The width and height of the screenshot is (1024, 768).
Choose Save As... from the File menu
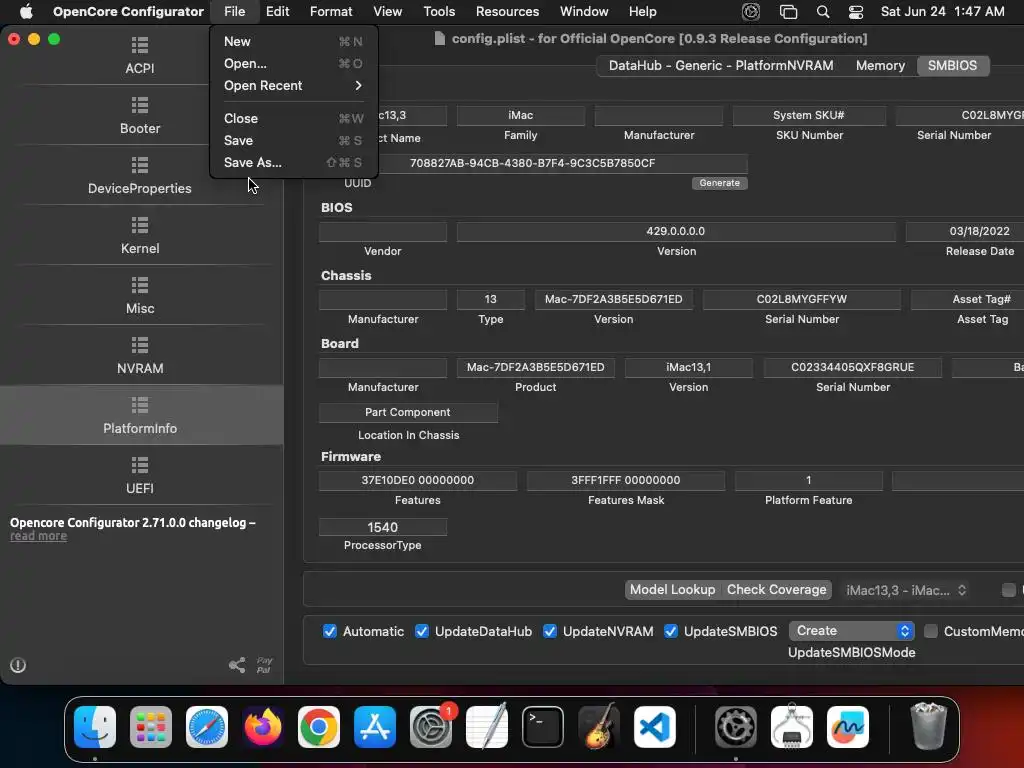point(293,163)
